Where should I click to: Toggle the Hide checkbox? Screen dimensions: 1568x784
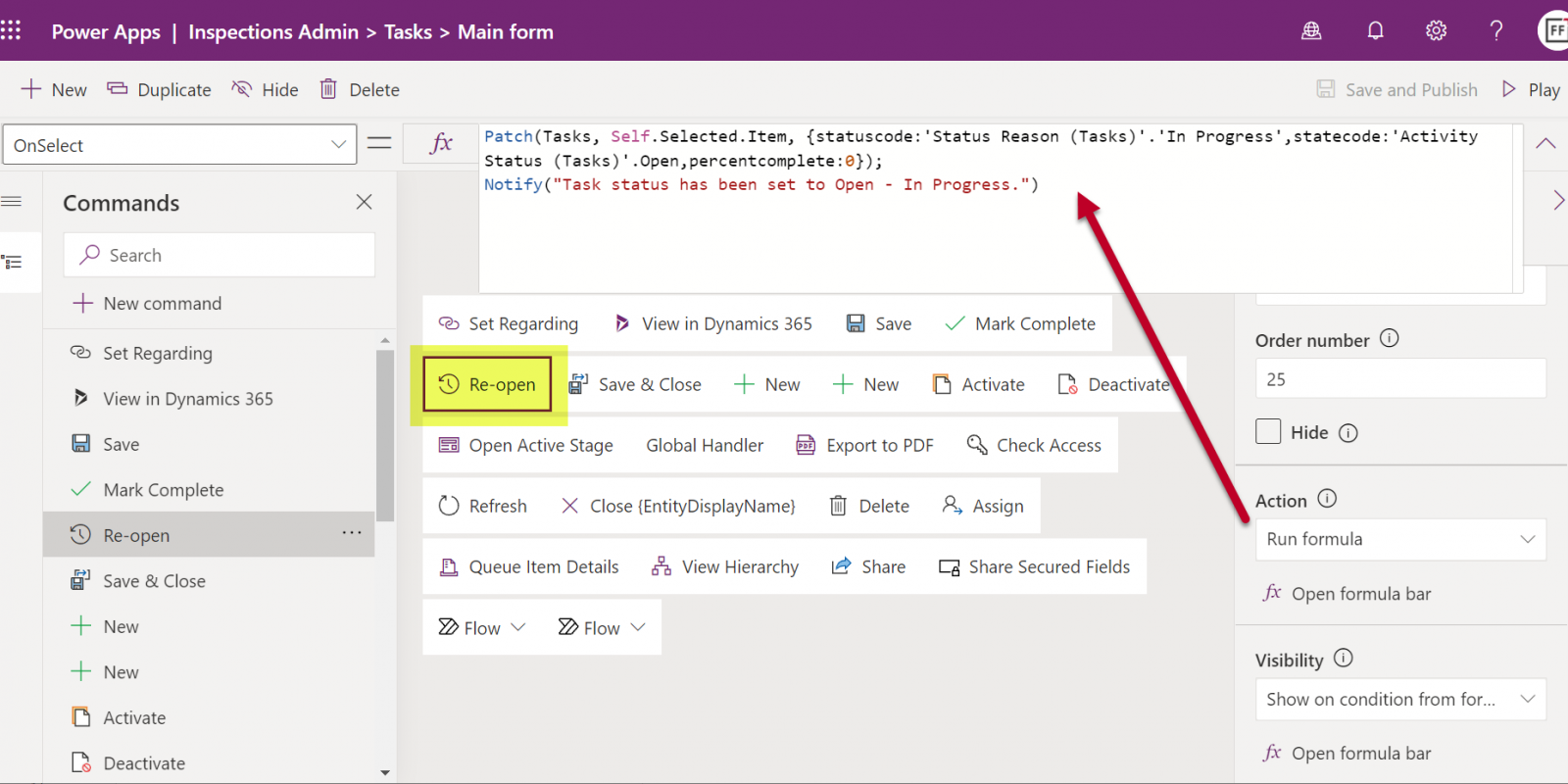pyautogui.click(x=1268, y=431)
